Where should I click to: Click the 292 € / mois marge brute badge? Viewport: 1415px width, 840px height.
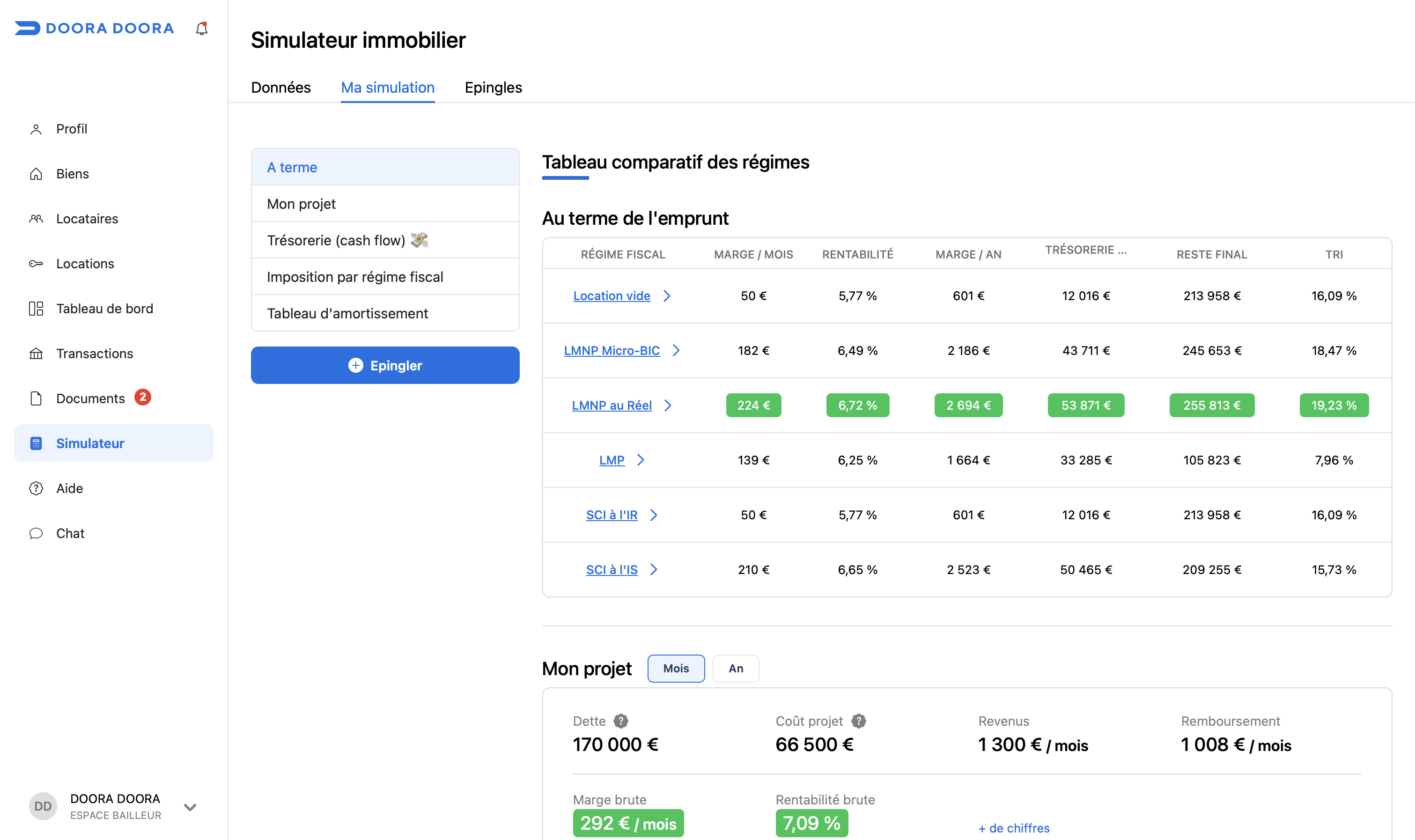click(628, 823)
